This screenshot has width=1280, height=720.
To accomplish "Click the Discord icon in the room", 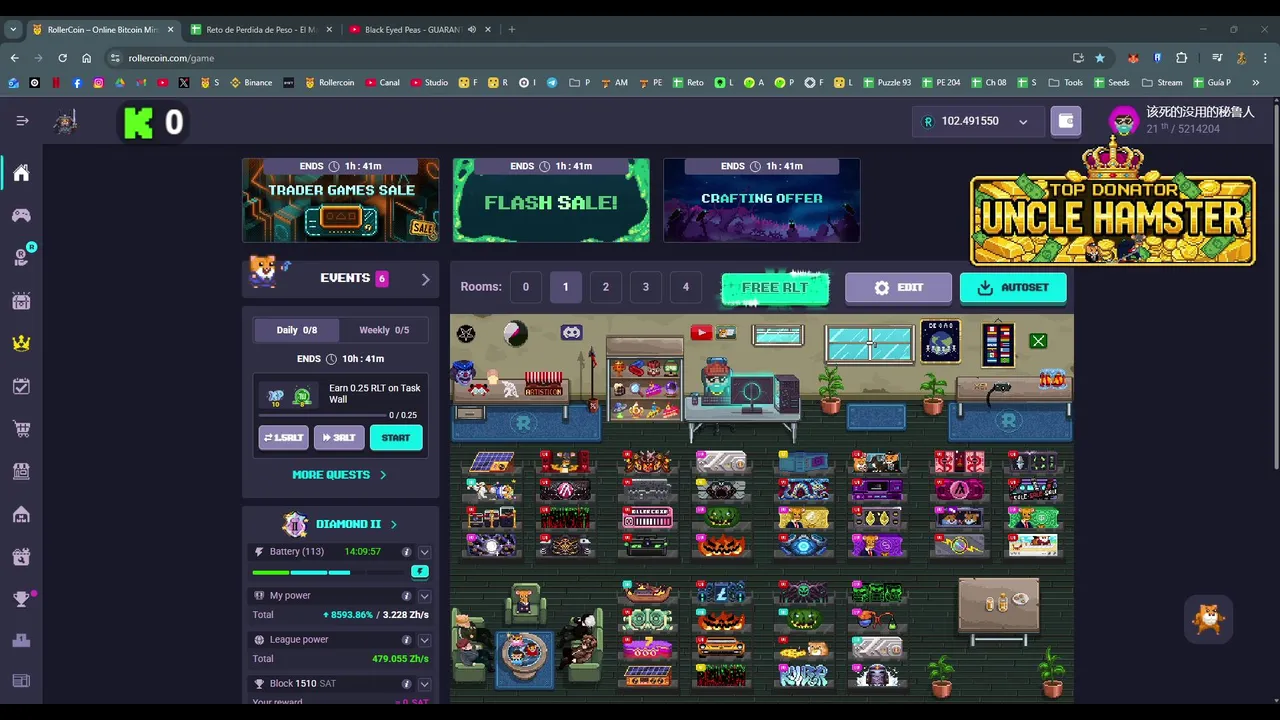I will (572, 332).
